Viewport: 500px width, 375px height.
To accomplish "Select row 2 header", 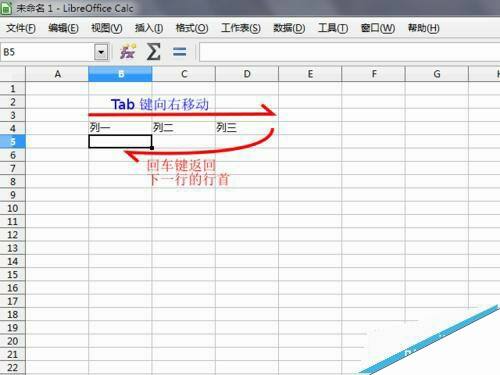I will (x=13, y=102).
